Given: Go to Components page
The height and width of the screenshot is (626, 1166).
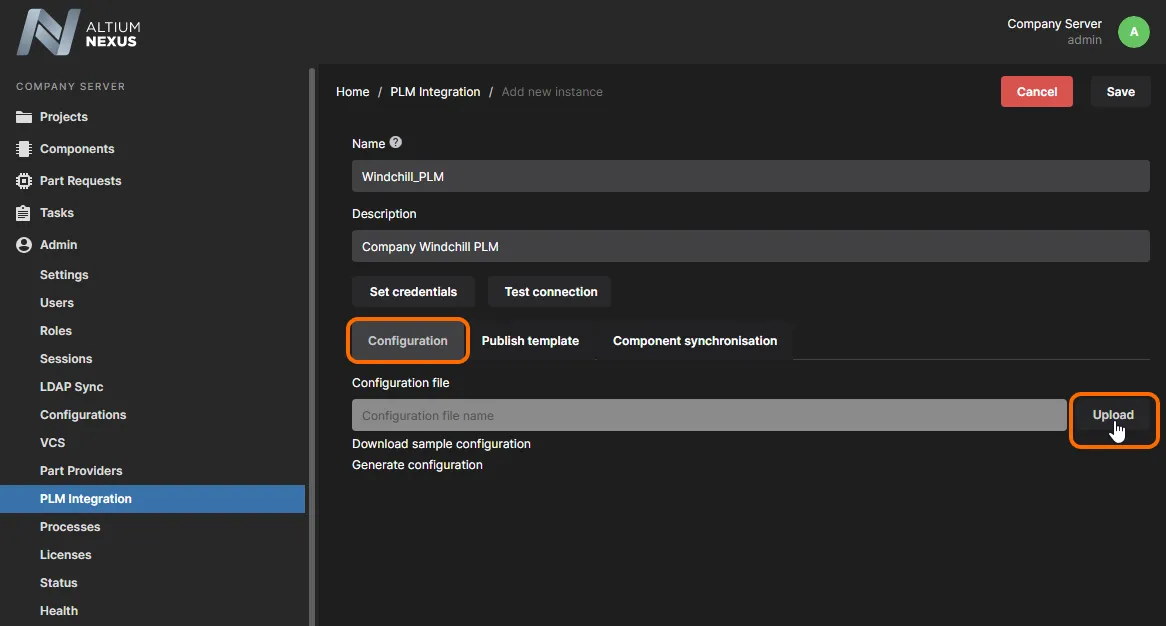Looking at the screenshot, I should (77, 149).
